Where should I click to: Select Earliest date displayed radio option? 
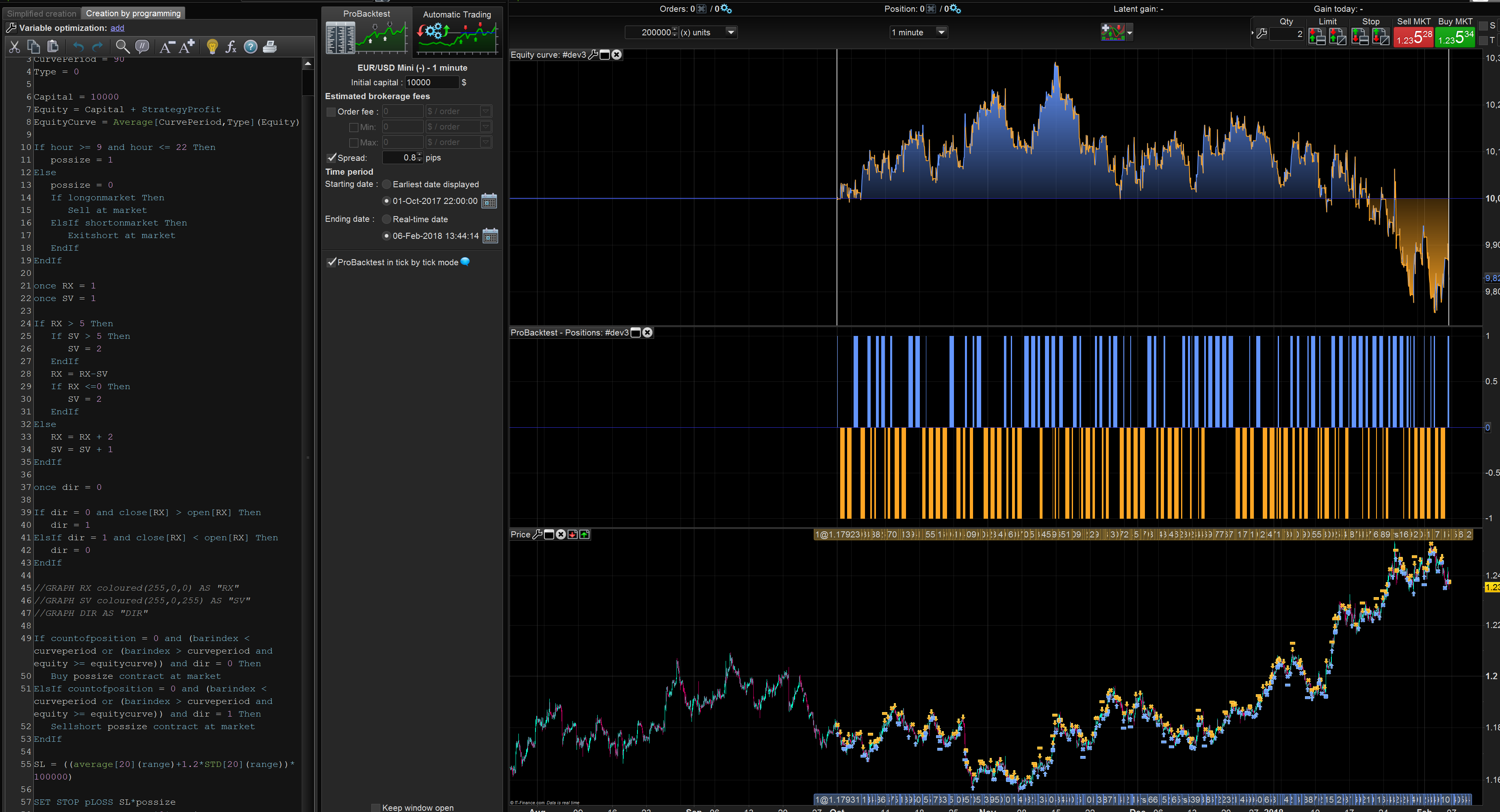[386, 184]
